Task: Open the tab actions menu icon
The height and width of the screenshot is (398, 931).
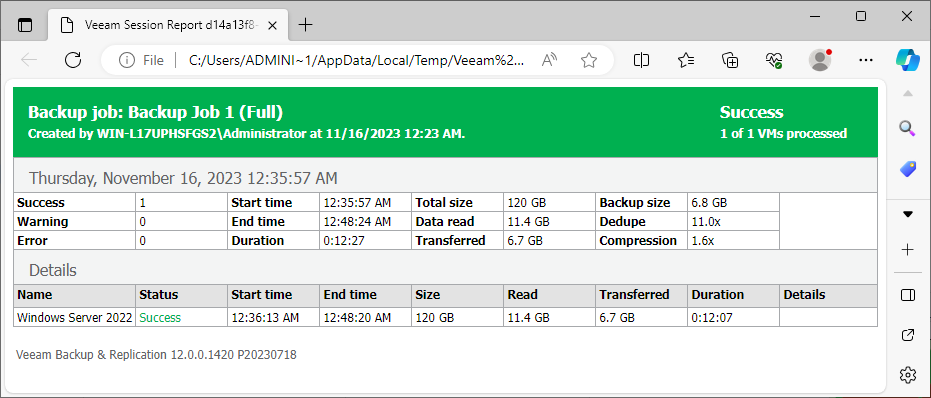Action: click(x=25, y=25)
